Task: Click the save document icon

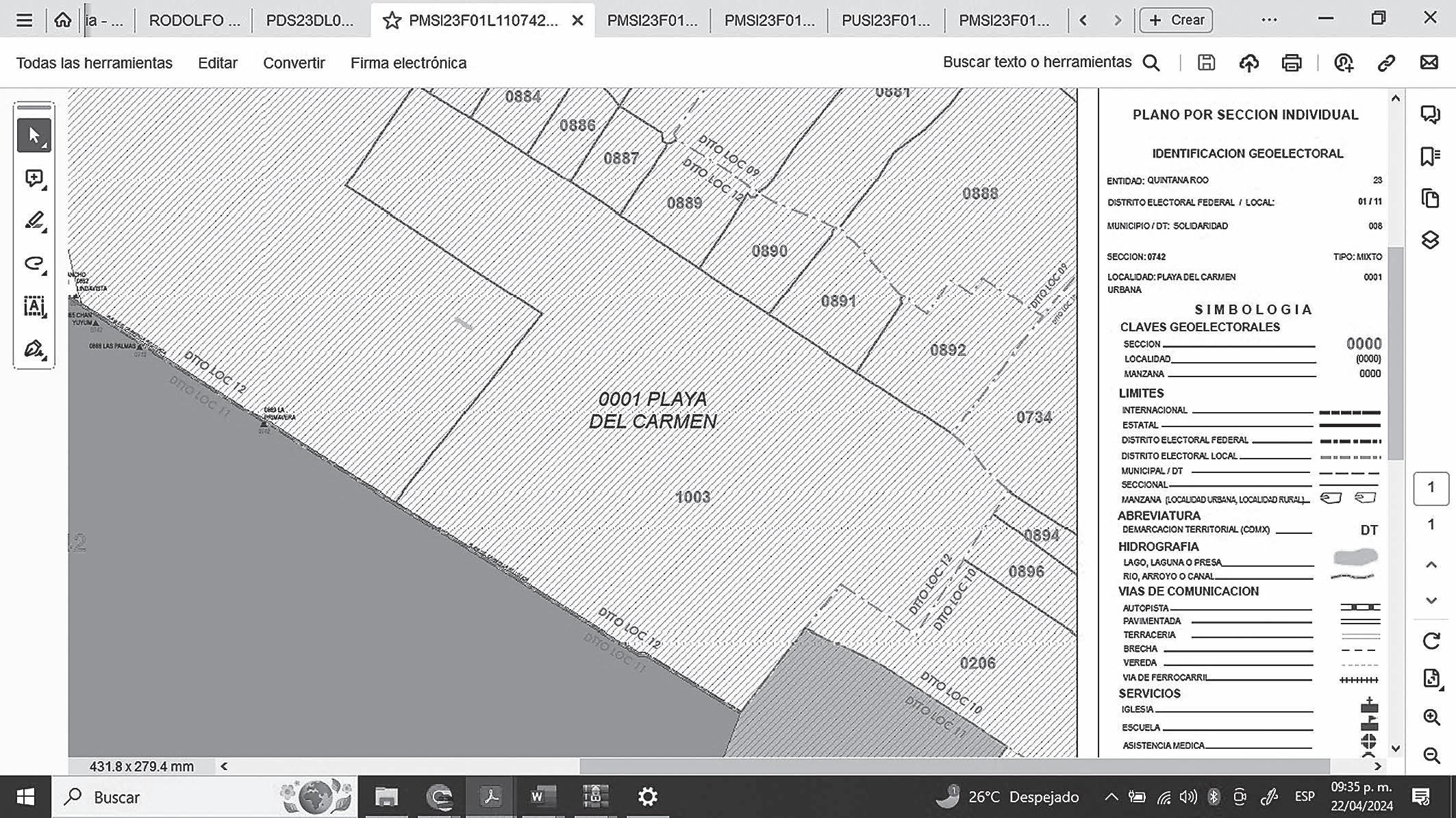Action: pos(1206,63)
